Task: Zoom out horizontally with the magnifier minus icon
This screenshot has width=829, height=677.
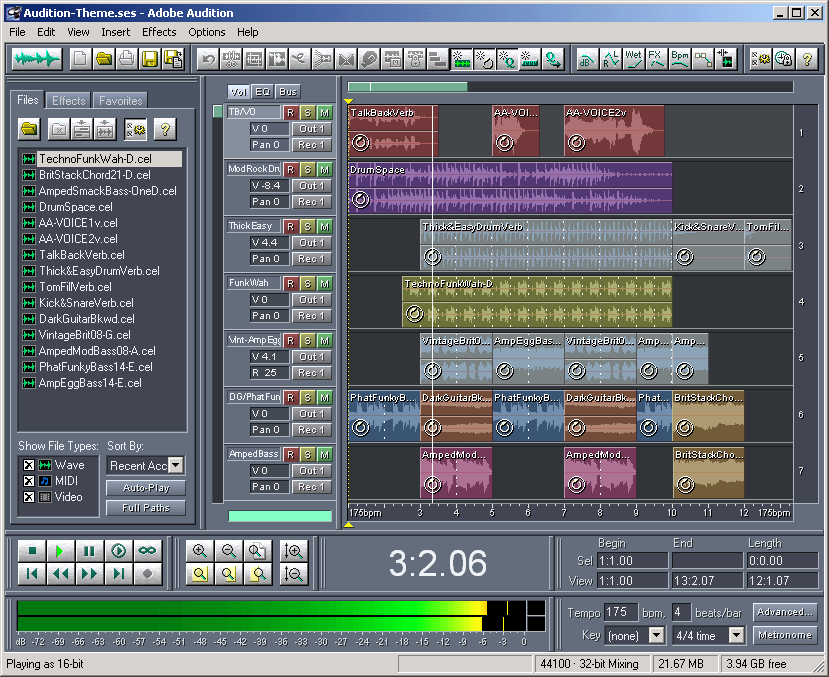Action: pyautogui.click(x=228, y=551)
